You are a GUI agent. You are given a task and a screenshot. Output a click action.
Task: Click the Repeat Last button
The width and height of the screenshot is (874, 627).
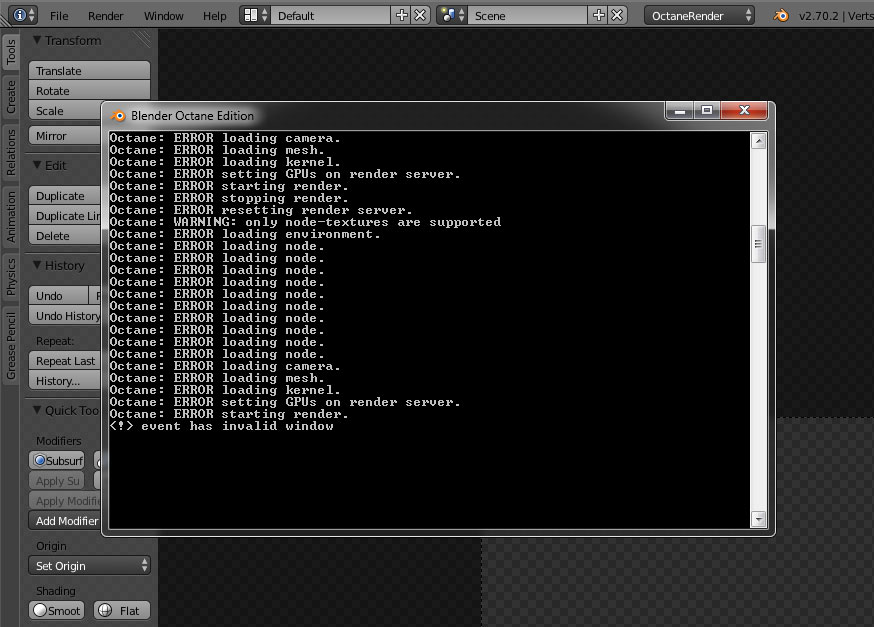65,361
